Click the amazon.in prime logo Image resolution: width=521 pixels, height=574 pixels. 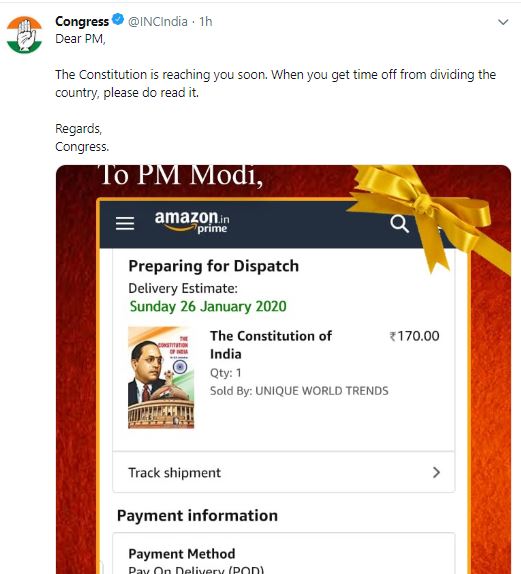[x=192, y=222]
